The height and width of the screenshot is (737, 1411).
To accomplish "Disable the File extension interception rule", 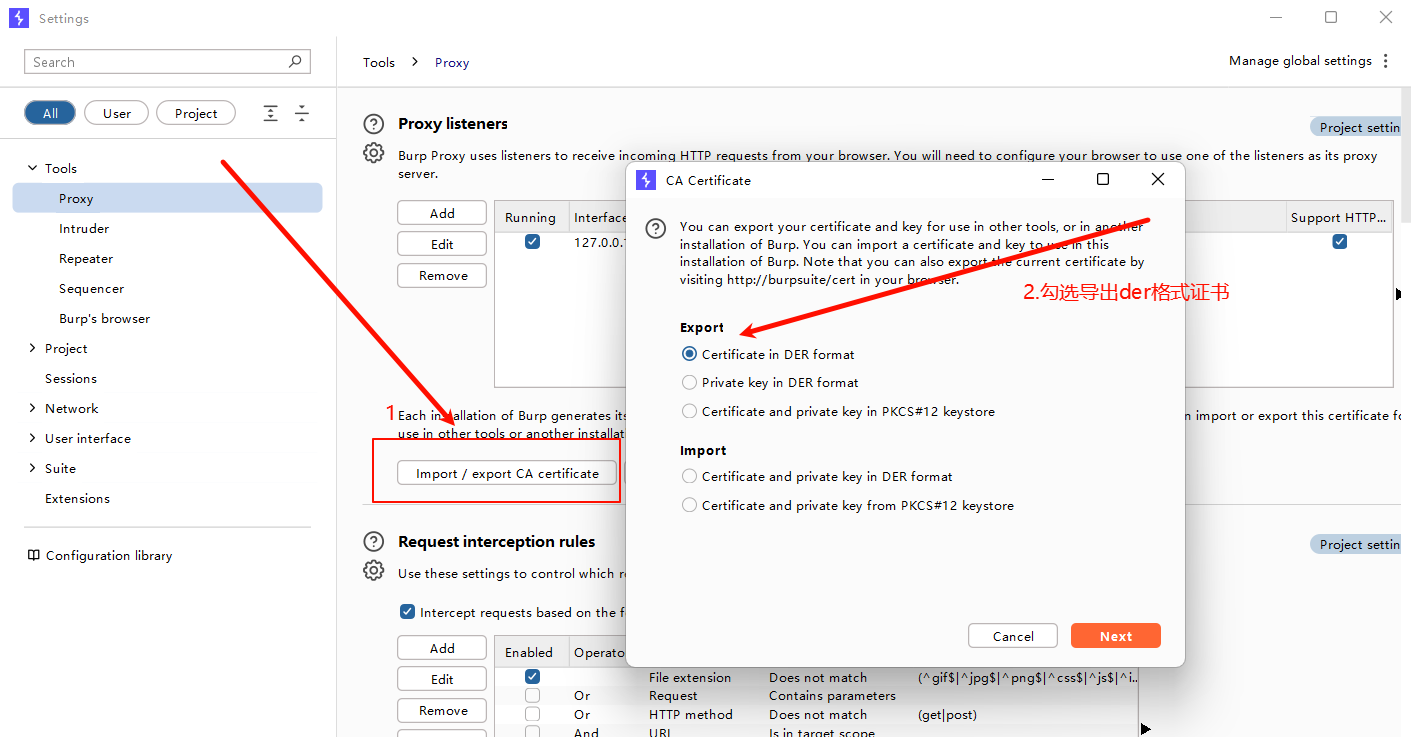I will [x=532, y=677].
